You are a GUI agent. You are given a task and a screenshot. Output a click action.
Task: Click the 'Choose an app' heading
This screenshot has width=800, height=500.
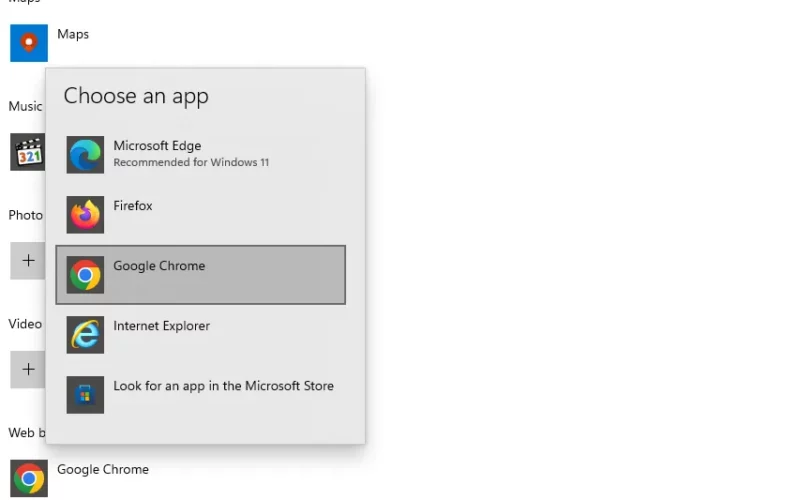coord(136,96)
